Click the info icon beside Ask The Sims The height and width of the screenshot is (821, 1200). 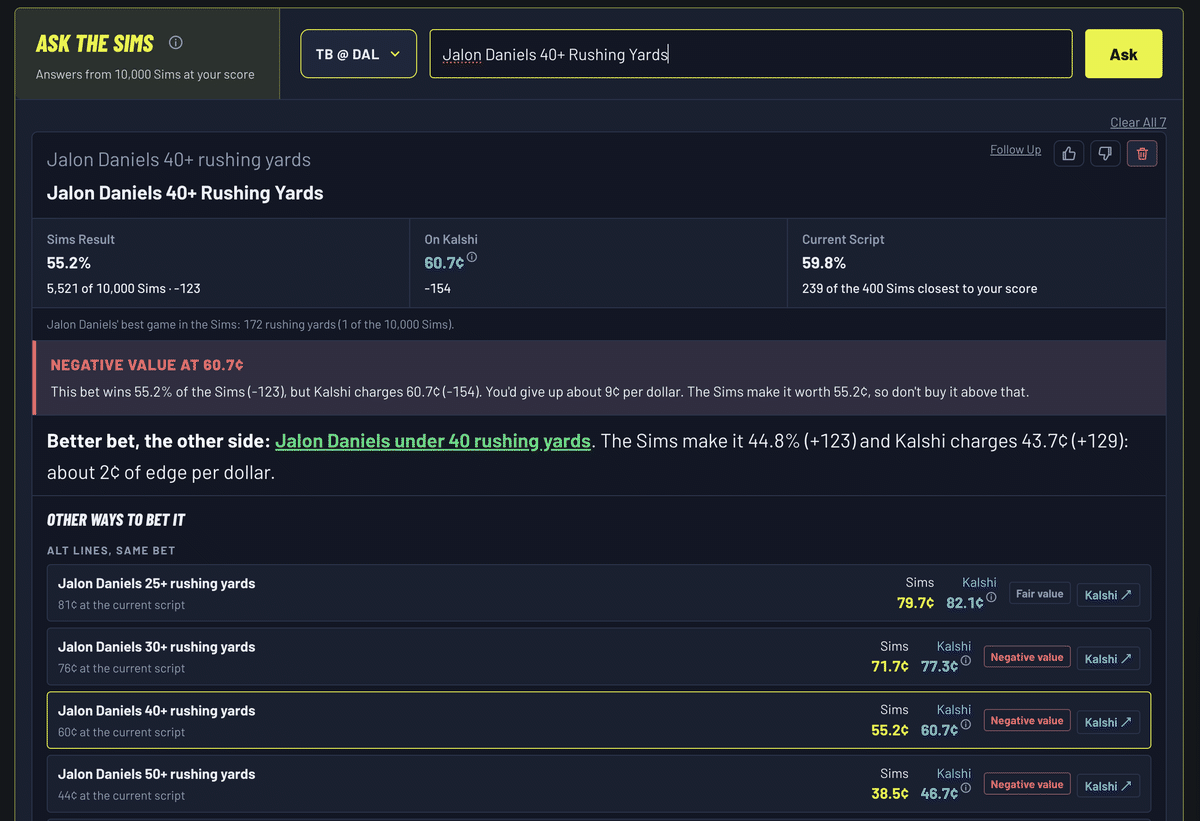[x=176, y=43]
